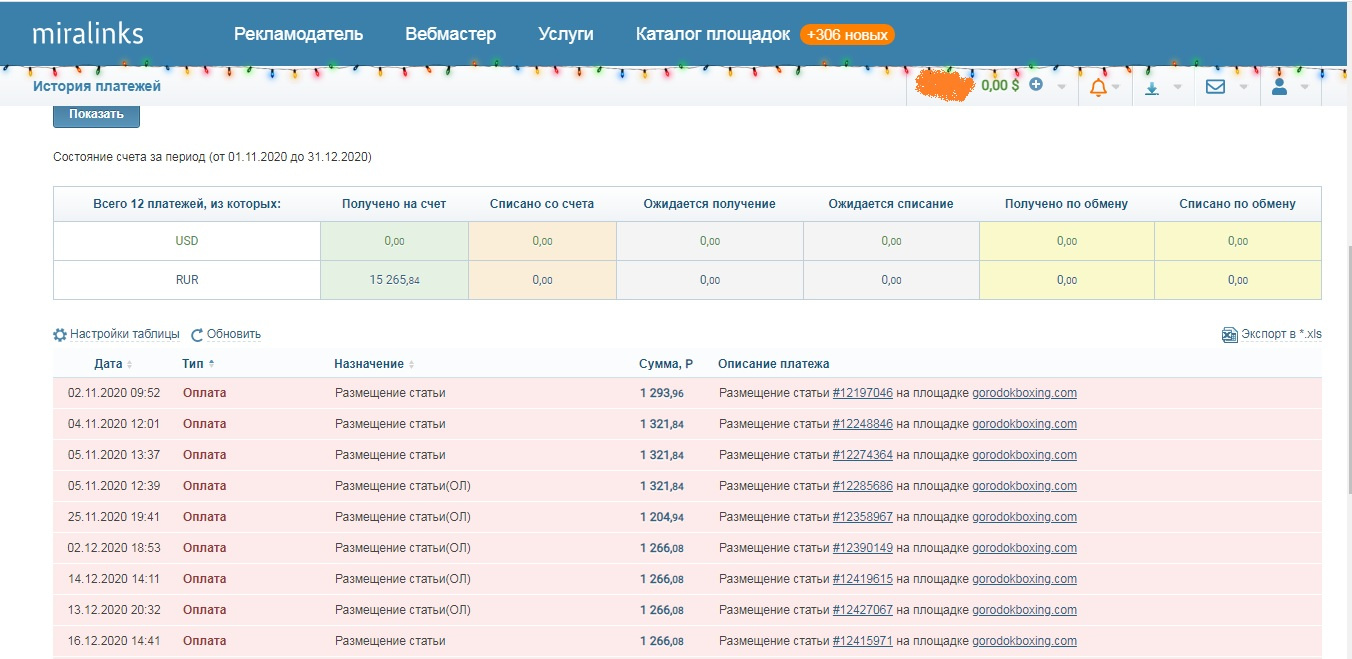Viewport: 1352px width, 659px height.
Task: Click the amount 1 204,94
Action: 662,517
